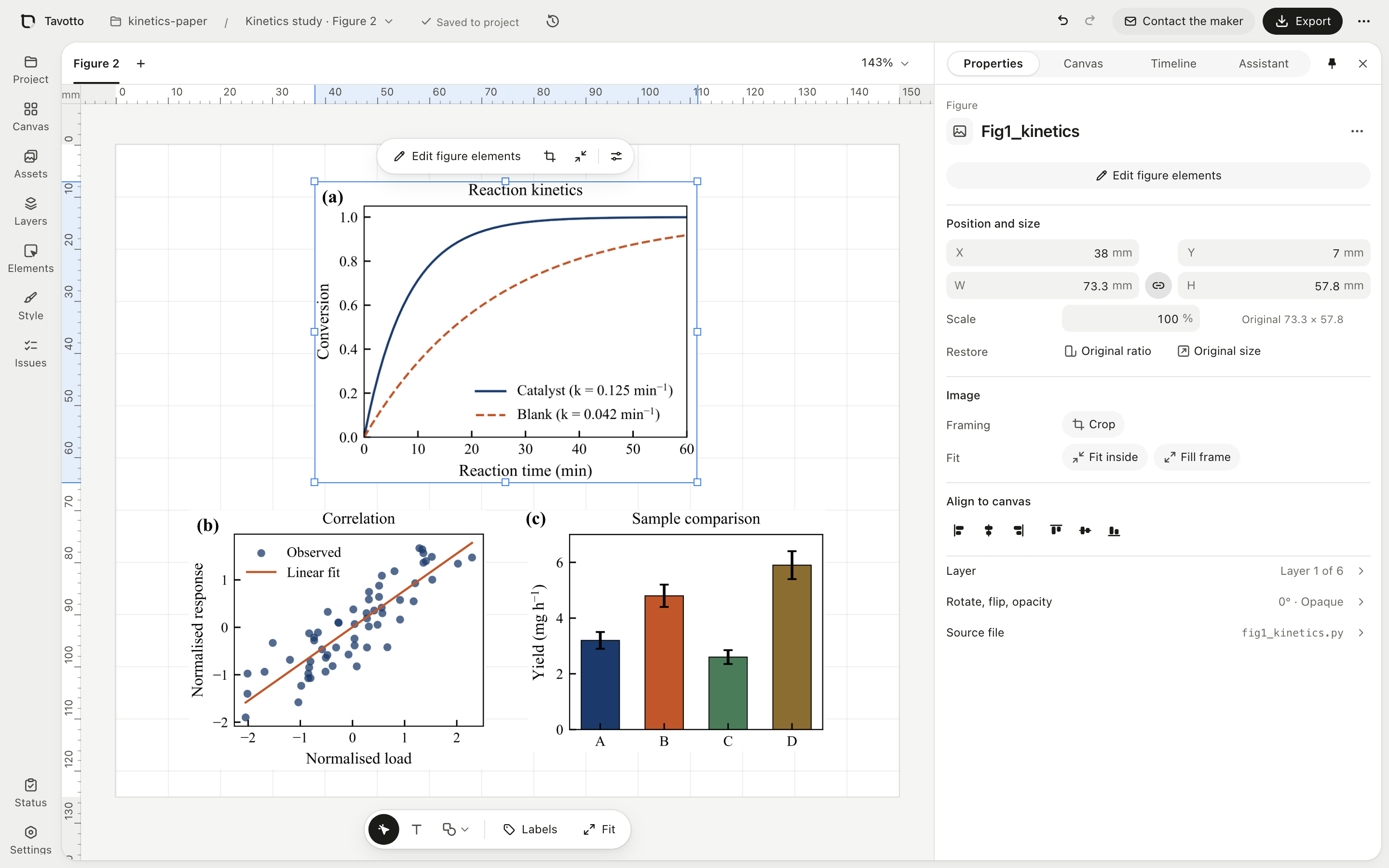The image size is (1389, 868).
Task: Align figure to horizontal center of canvas
Action: [988, 530]
